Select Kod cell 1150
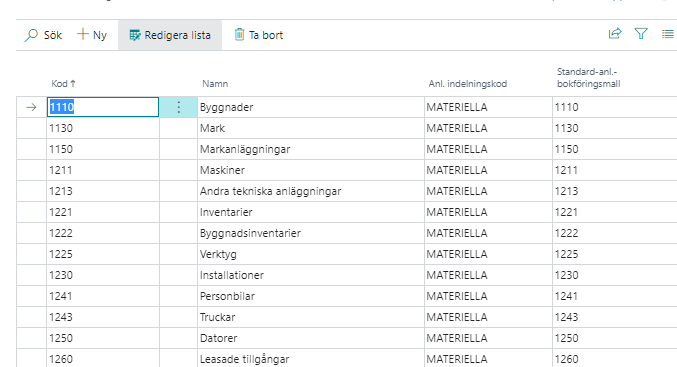Screen dimensions: 677x367 click(x=103, y=149)
